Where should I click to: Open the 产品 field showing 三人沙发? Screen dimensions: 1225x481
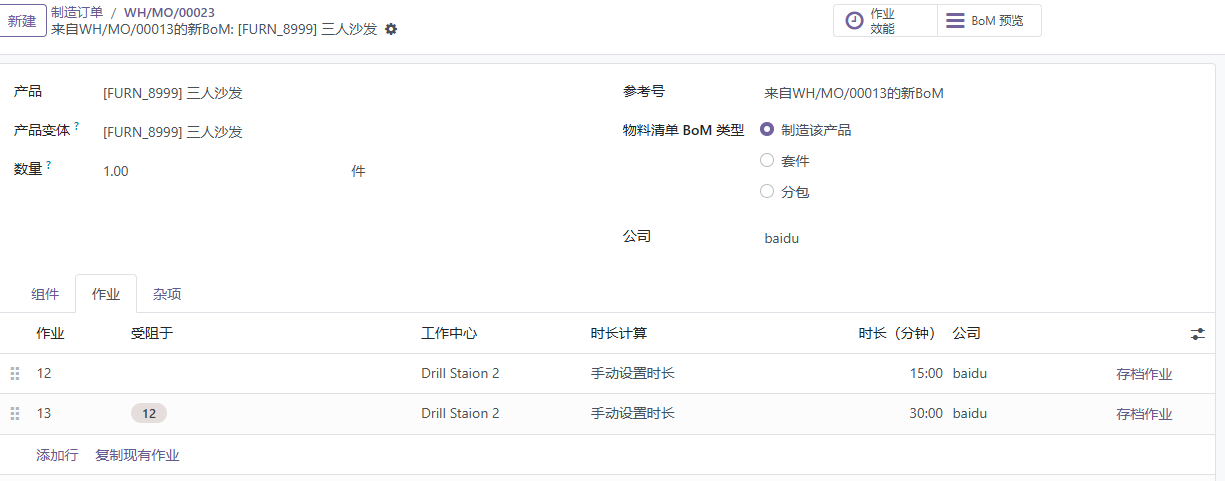(350, 93)
